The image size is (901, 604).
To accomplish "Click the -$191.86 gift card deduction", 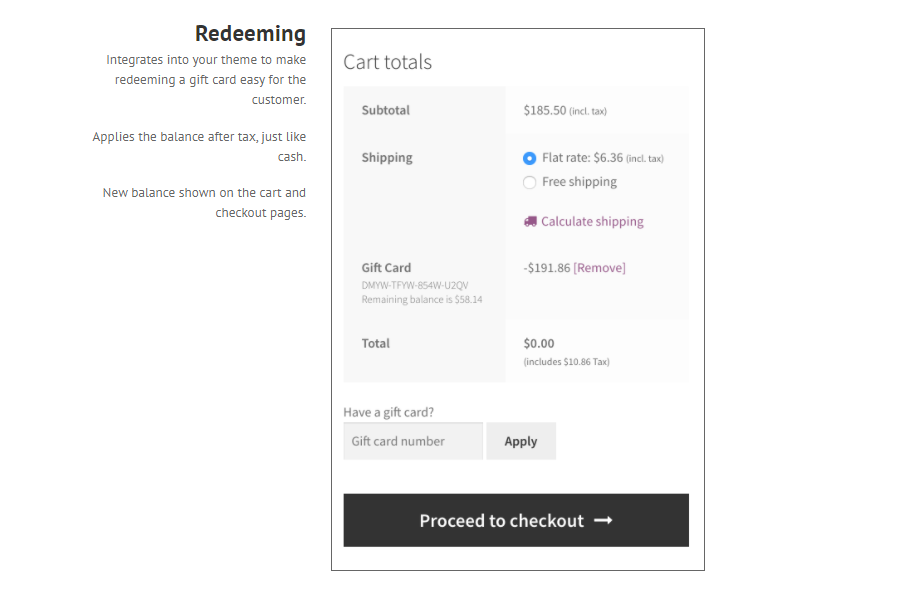I will (547, 268).
